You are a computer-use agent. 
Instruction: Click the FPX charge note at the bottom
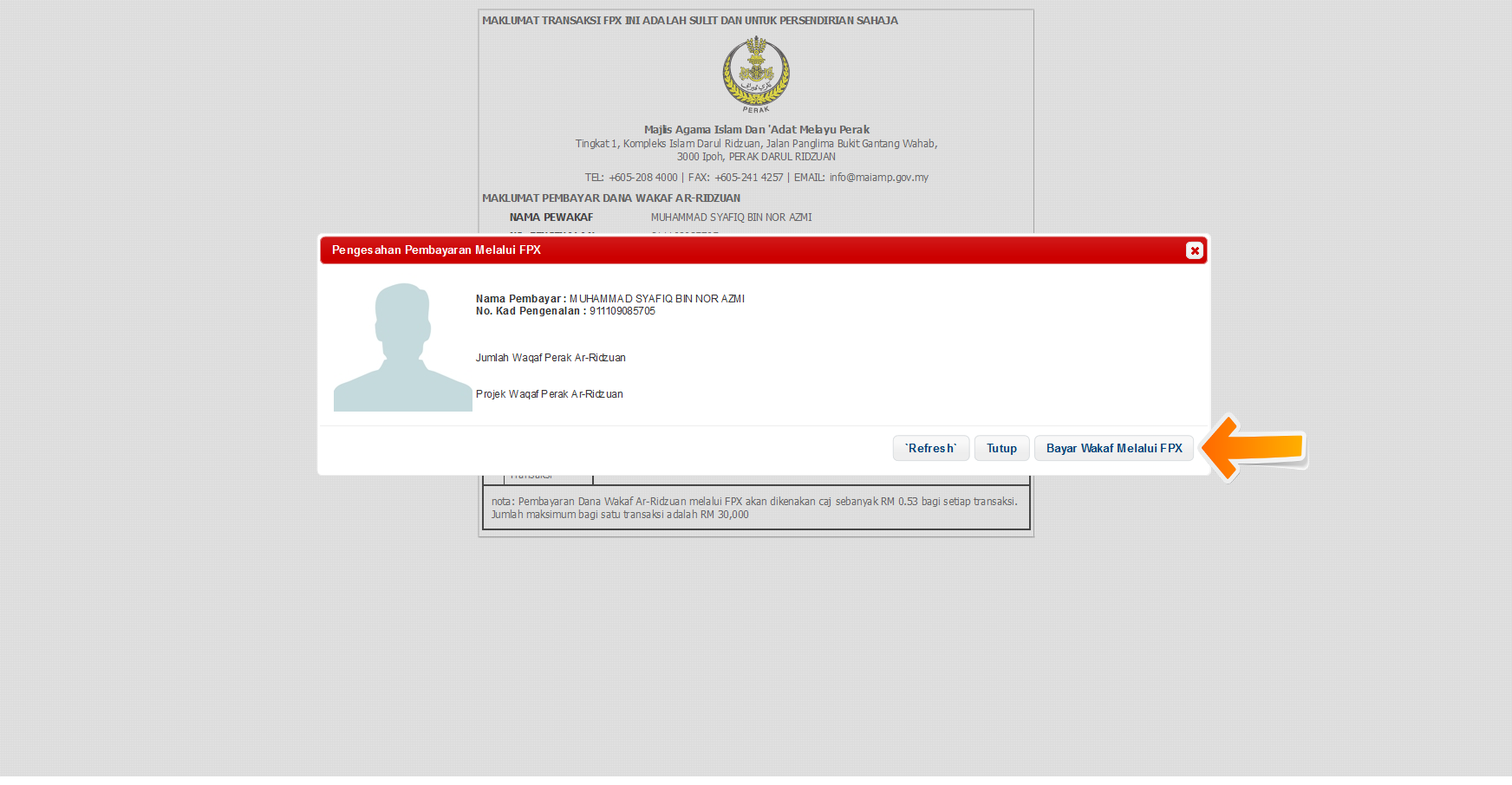(x=754, y=508)
